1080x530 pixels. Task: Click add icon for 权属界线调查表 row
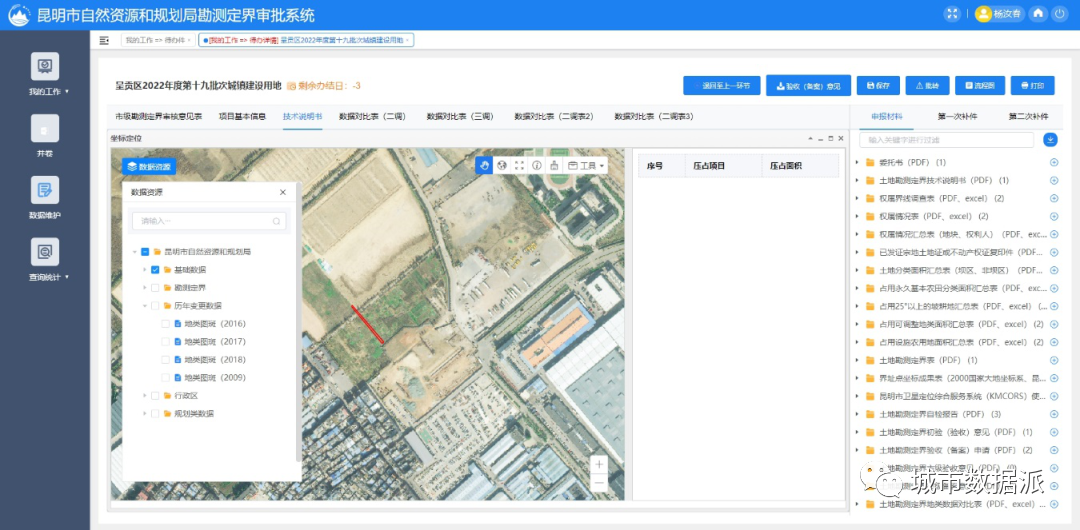point(1054,198)
